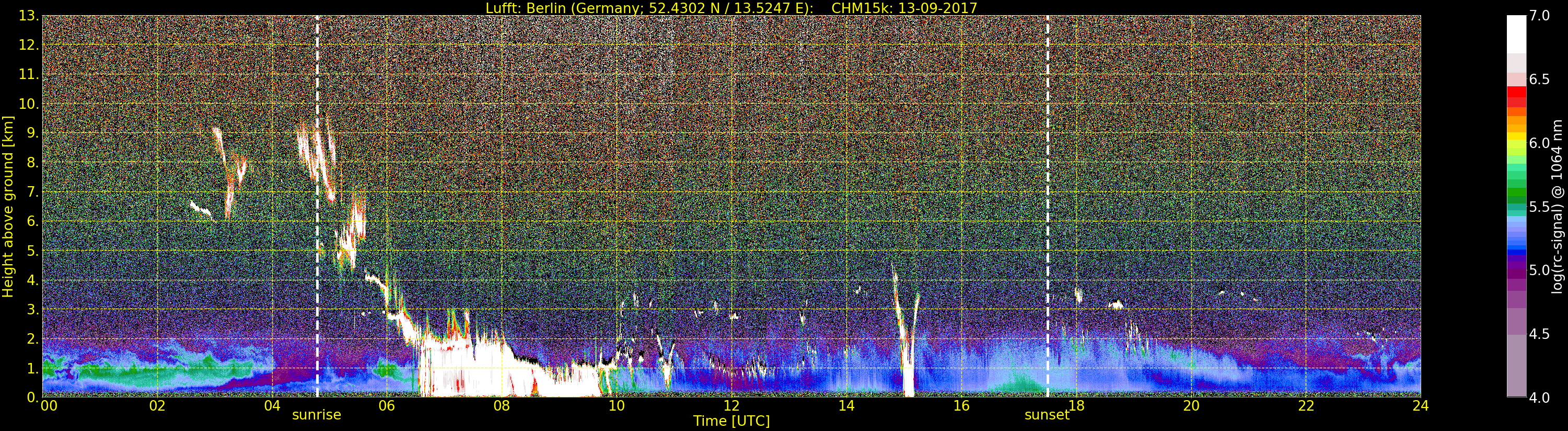This screenshot has width=1568, height=431.
Task: Click the 7.0 label on the colorbar
Action: click(1539, 16)
